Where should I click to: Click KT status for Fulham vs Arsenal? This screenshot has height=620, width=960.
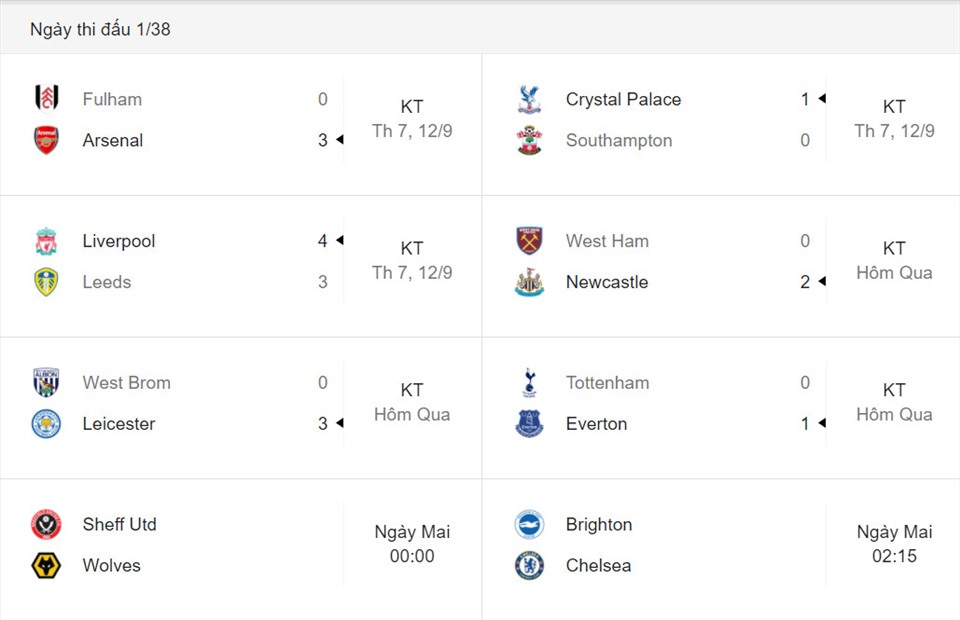pos(412,106)
